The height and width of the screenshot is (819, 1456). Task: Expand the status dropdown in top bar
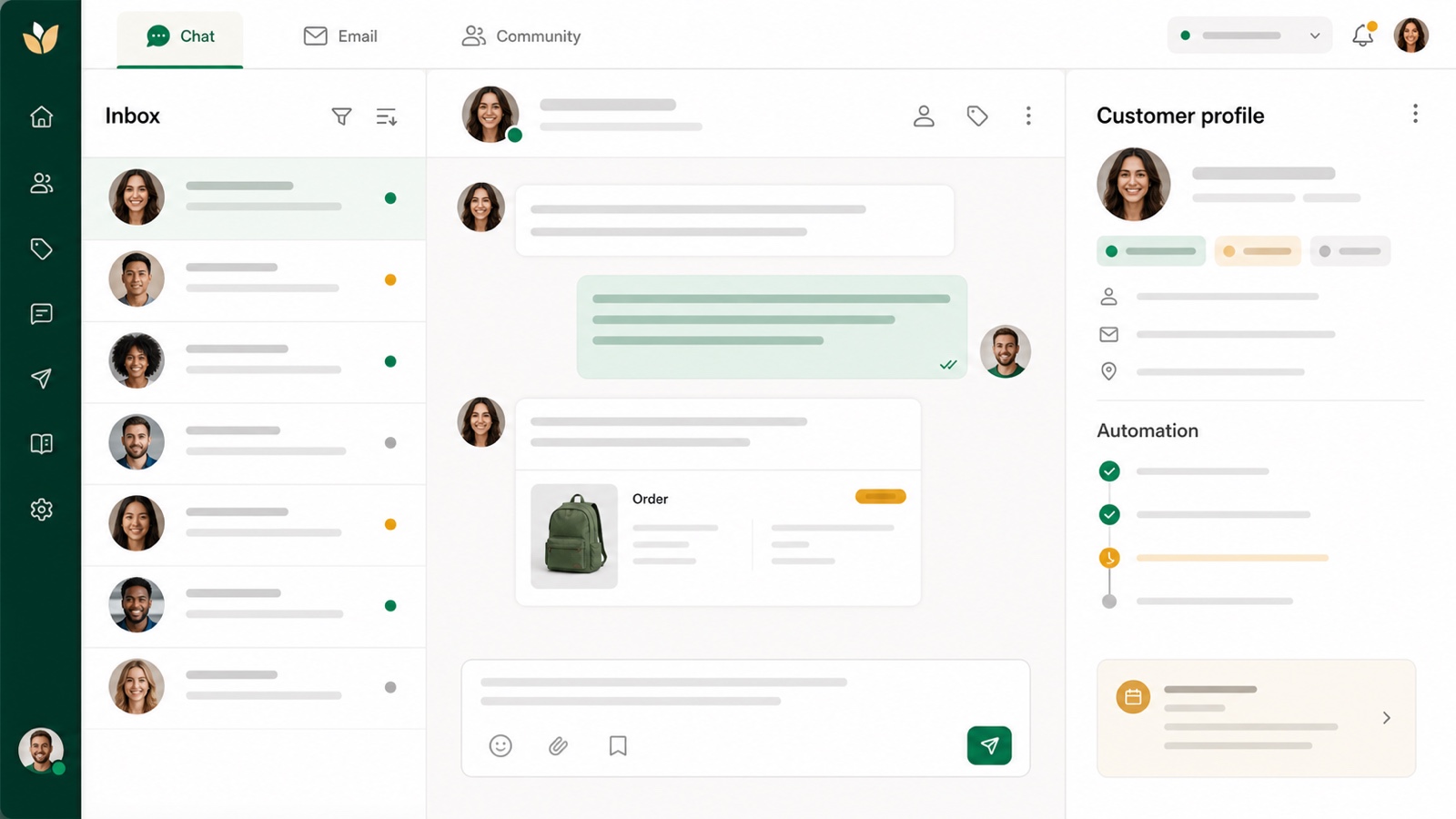(x=1249, y=35)
